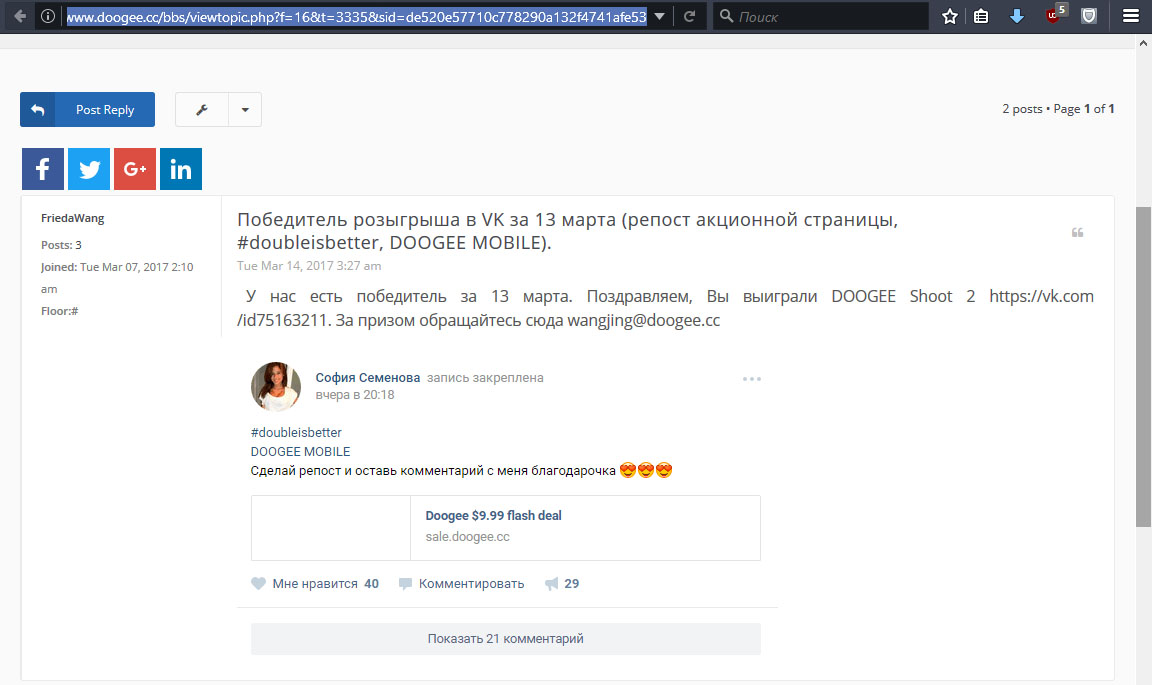Screen dimensions: 1152x685
Task: Open the DOOGEE MOBILE link
Action: [x=300, y=452]
